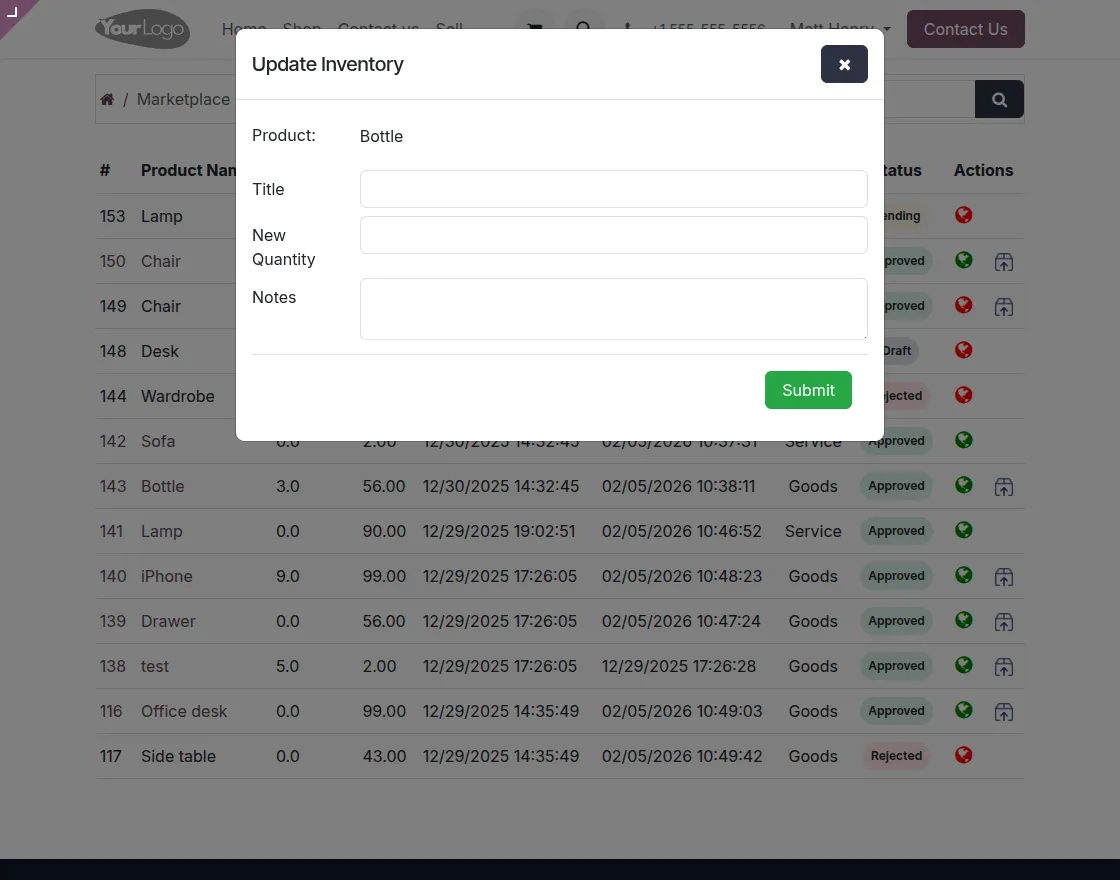1120x880 pixels.
Task: Toggle publish globe for iPhone 140
Action: click(x=964, y=575)
